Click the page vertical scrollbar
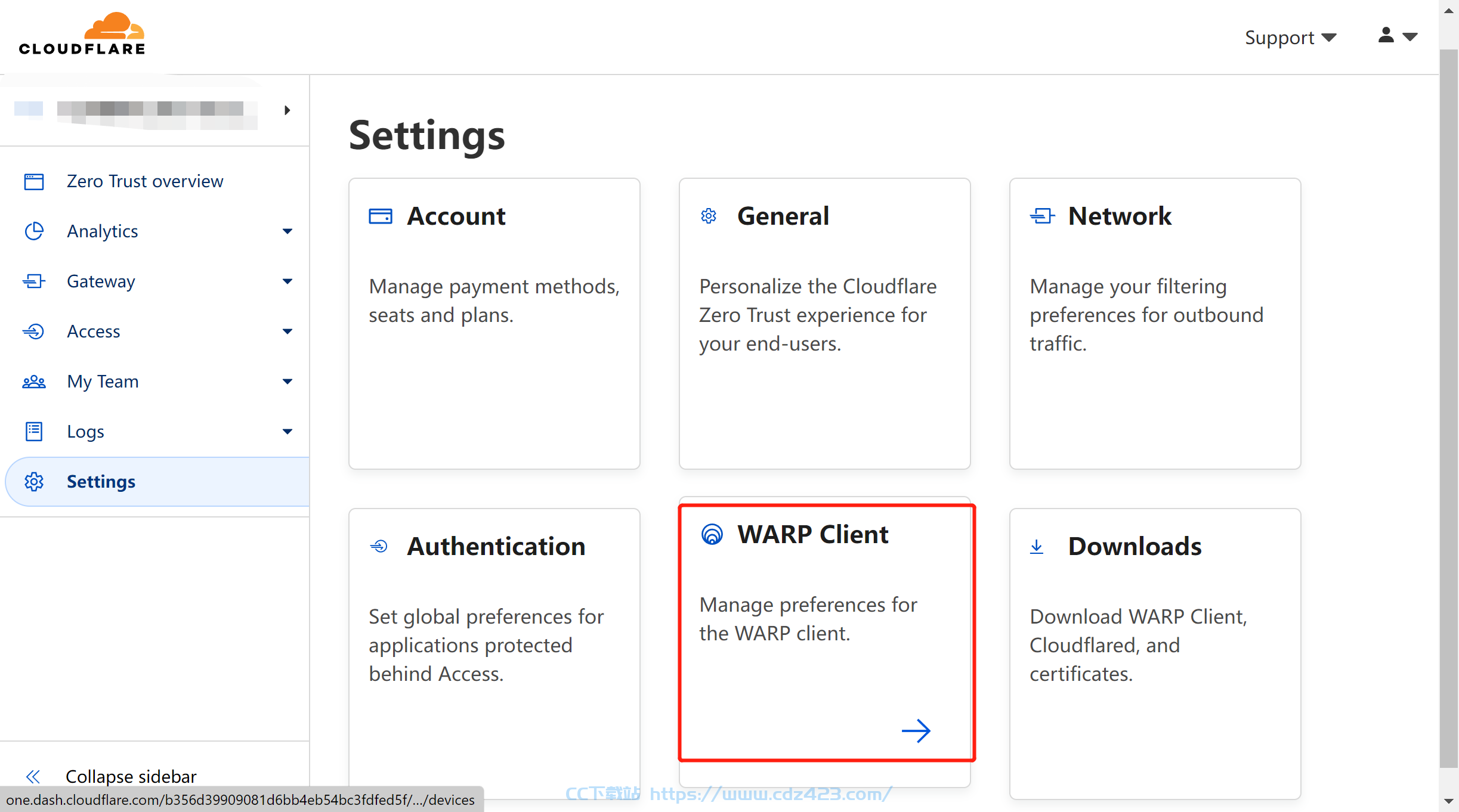Screen dimensions: 1459x812 click(x=1448, y=409)
